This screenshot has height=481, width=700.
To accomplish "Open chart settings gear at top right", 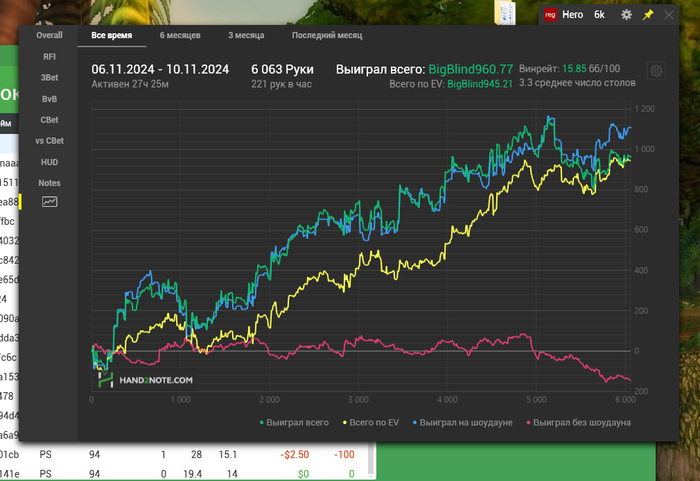I will coord(656,71).
